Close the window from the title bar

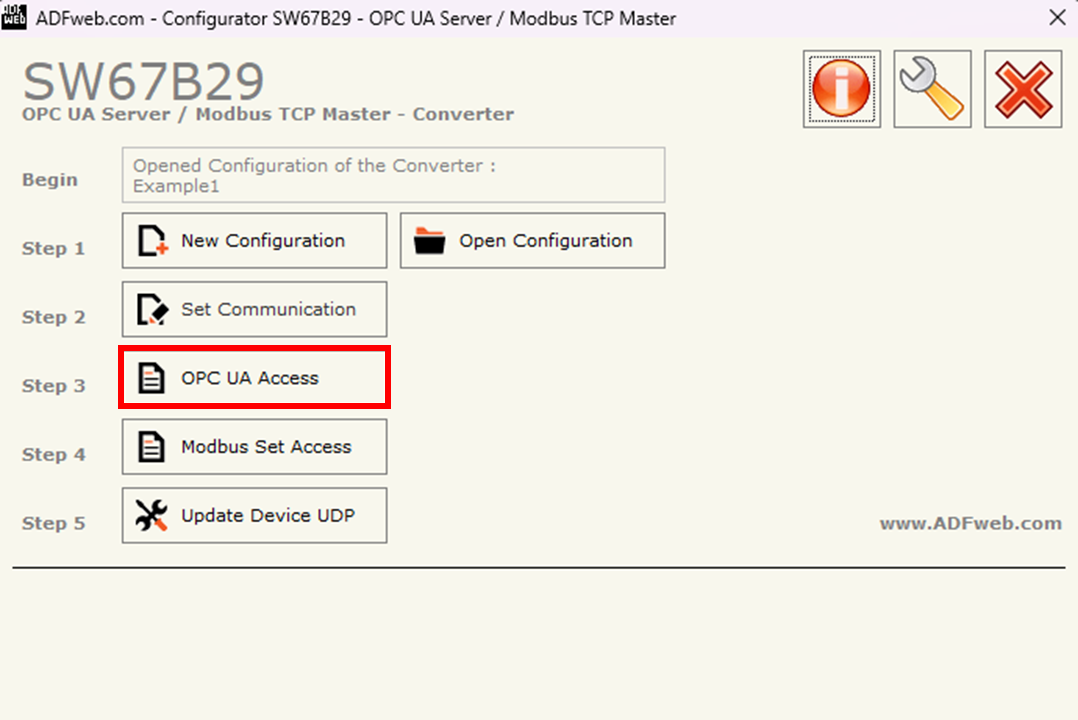(1057, 17)
